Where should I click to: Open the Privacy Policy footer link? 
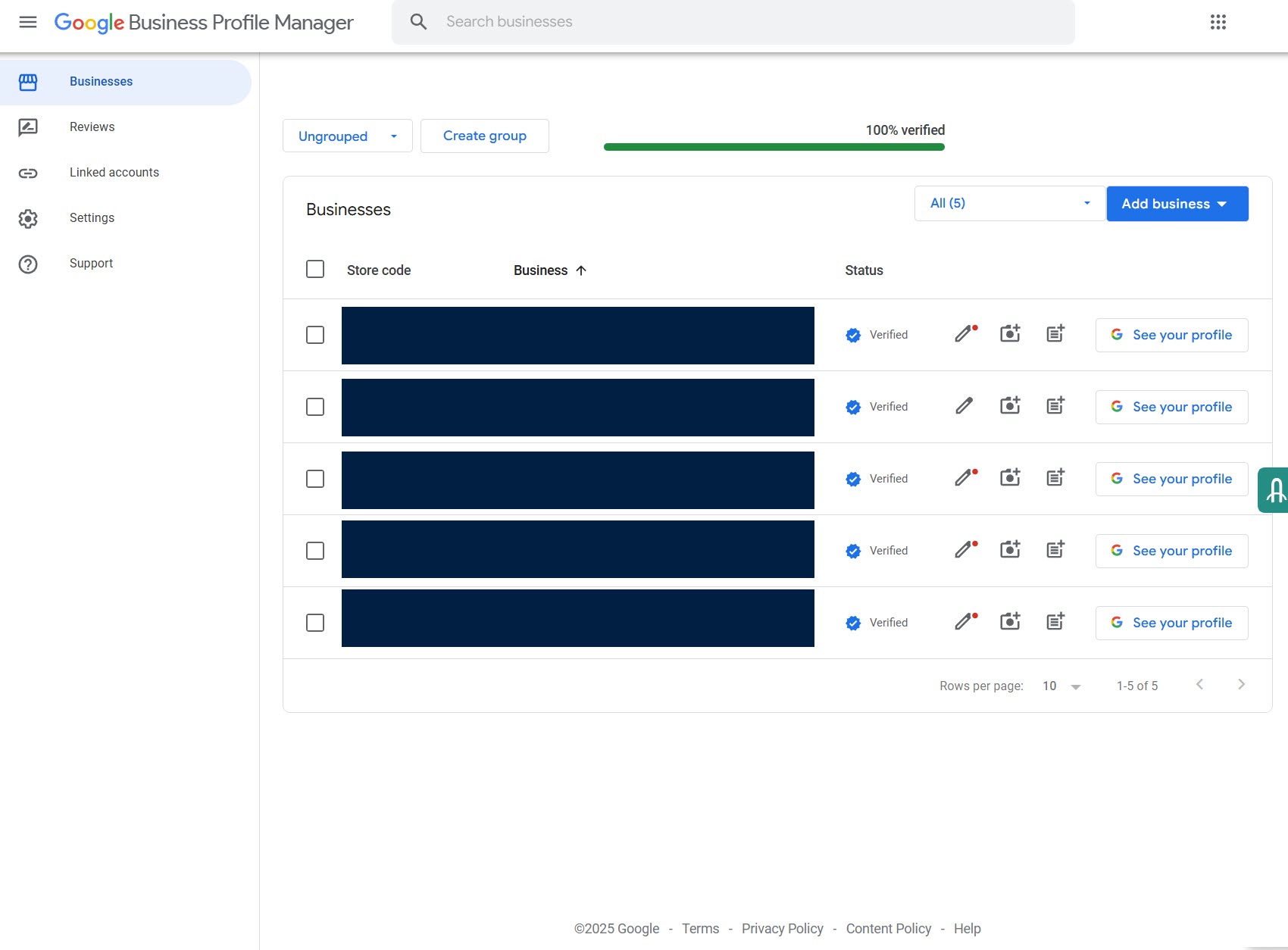coord(783,929)
